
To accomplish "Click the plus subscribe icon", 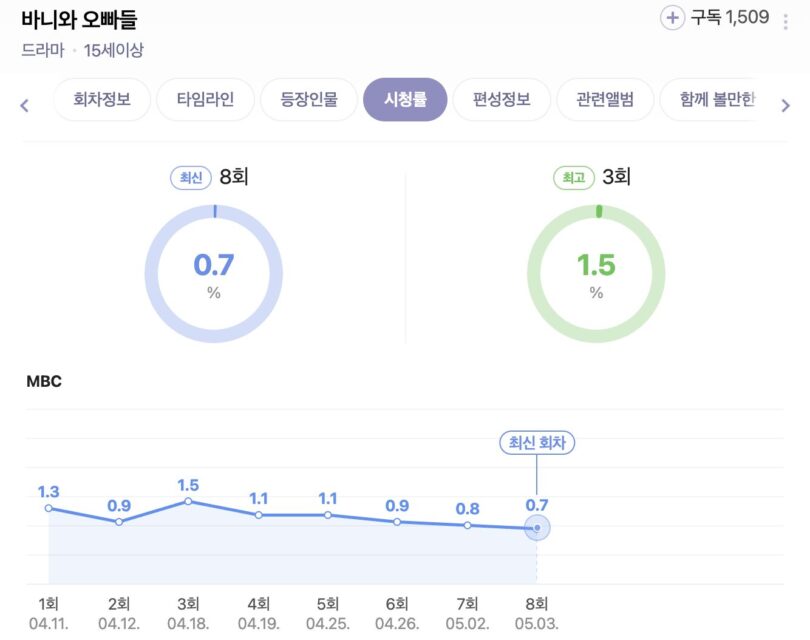I will tap(673, 18).
